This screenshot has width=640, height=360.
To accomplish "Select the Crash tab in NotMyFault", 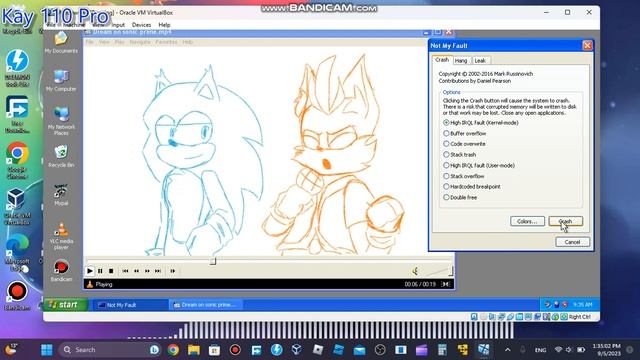I will coord(442,60).
